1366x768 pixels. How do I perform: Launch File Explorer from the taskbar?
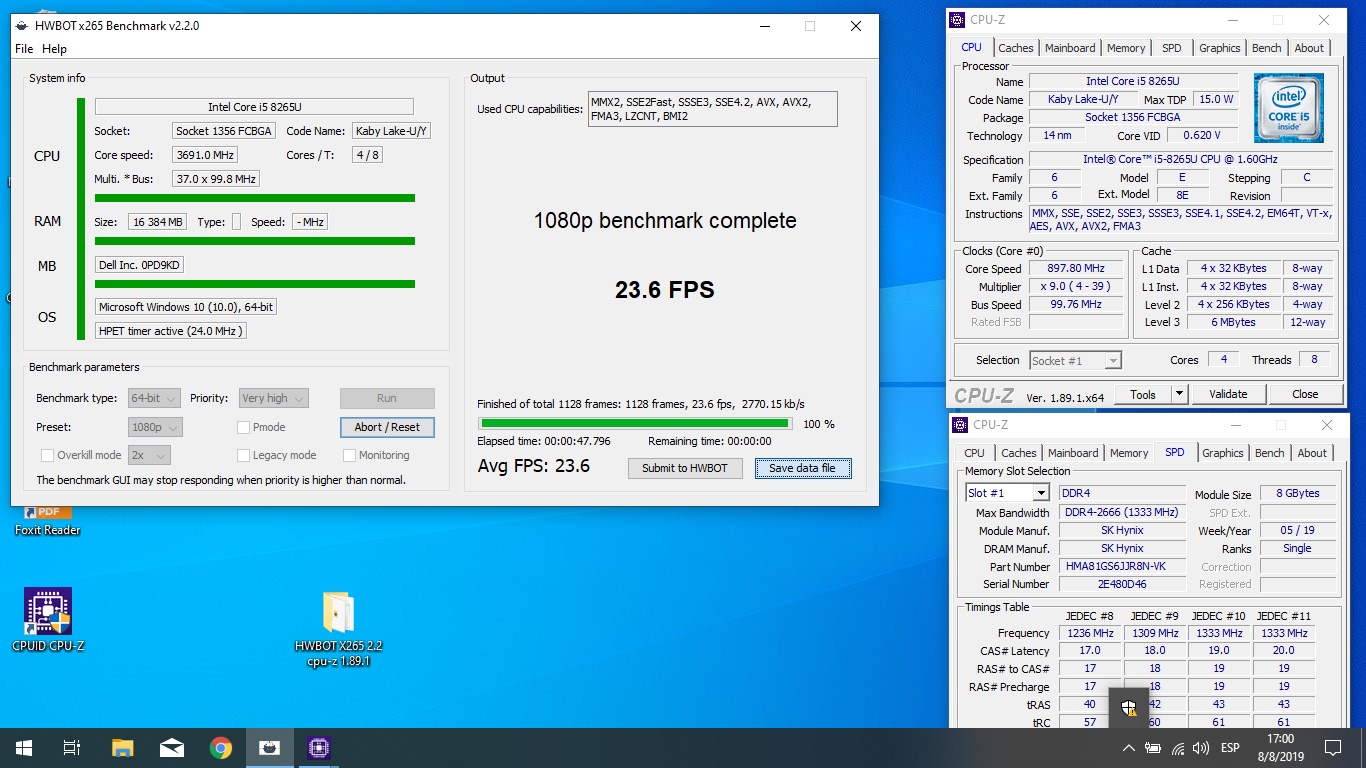coord(122,747)
